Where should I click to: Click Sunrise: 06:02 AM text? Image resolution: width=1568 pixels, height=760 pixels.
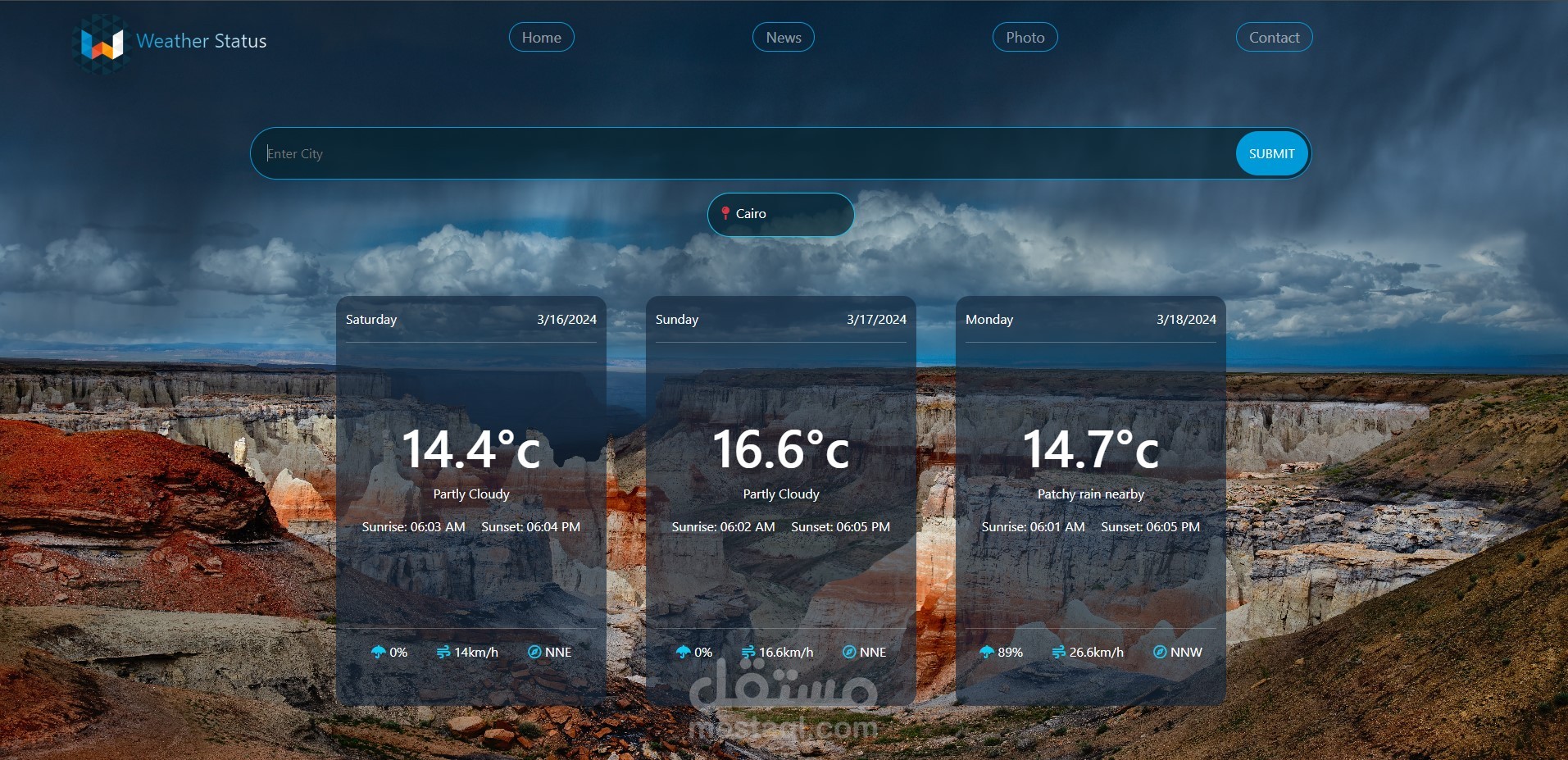(724, 526)
